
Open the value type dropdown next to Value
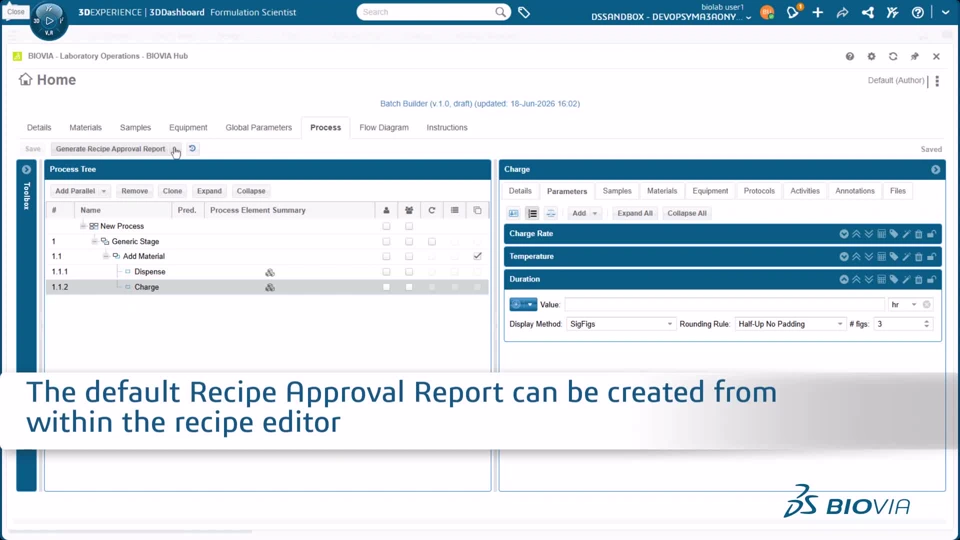pos(523,304)
